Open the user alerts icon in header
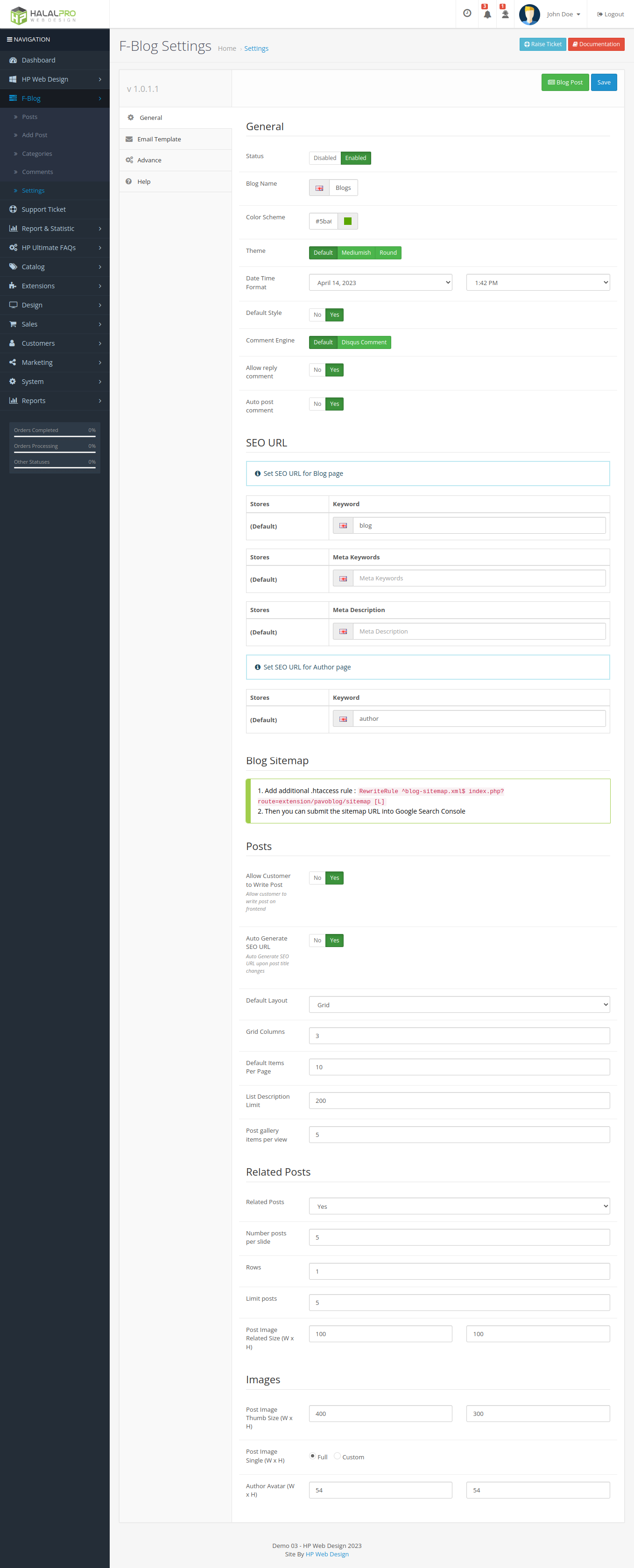This screenshot has width=634, height=1568. [x=505, y=14]
